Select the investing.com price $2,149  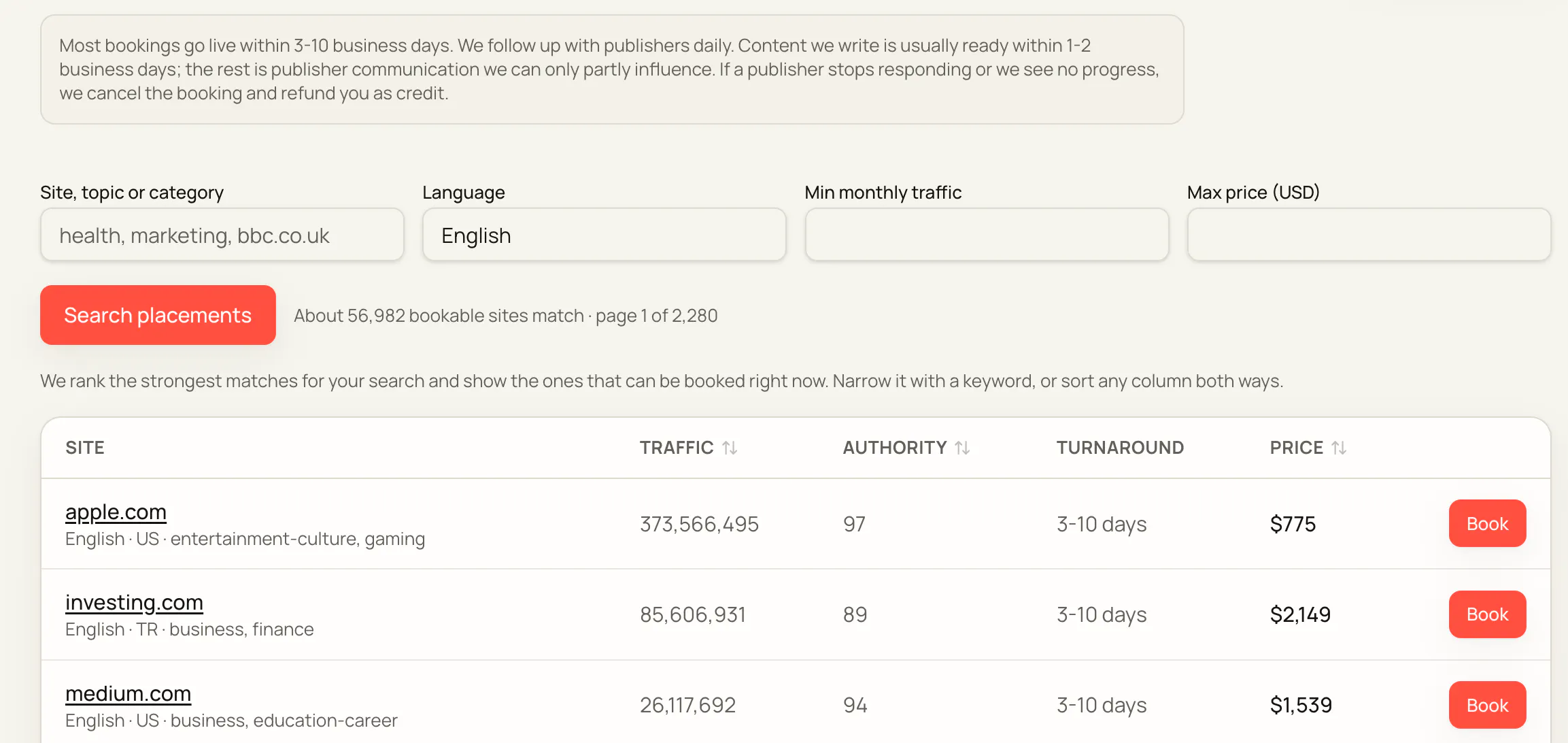pos(1300,614)
